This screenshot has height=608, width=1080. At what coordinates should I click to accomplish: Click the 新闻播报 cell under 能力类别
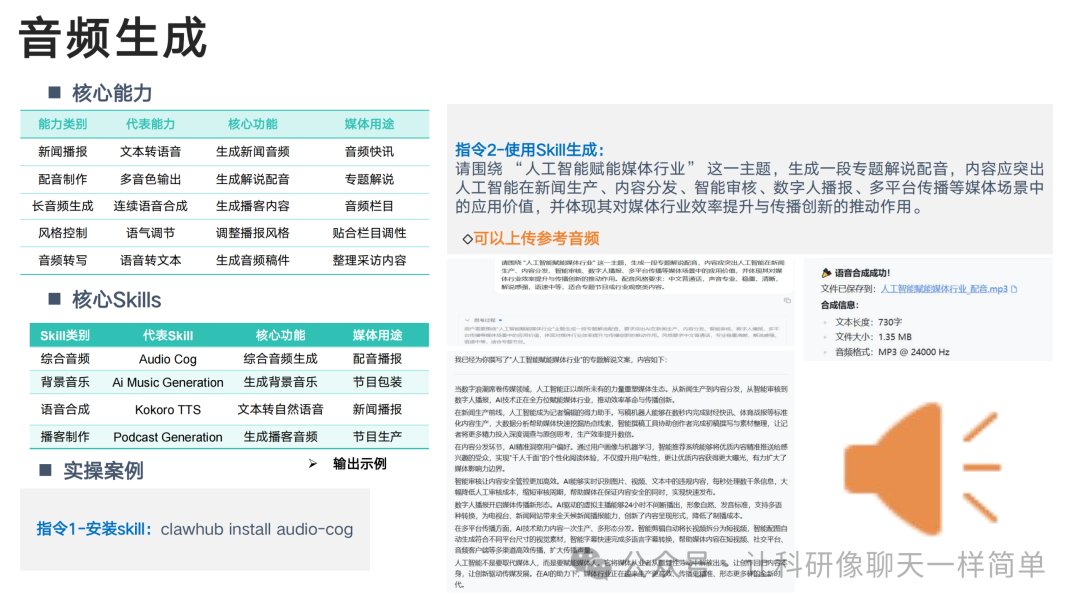point(63,151)
